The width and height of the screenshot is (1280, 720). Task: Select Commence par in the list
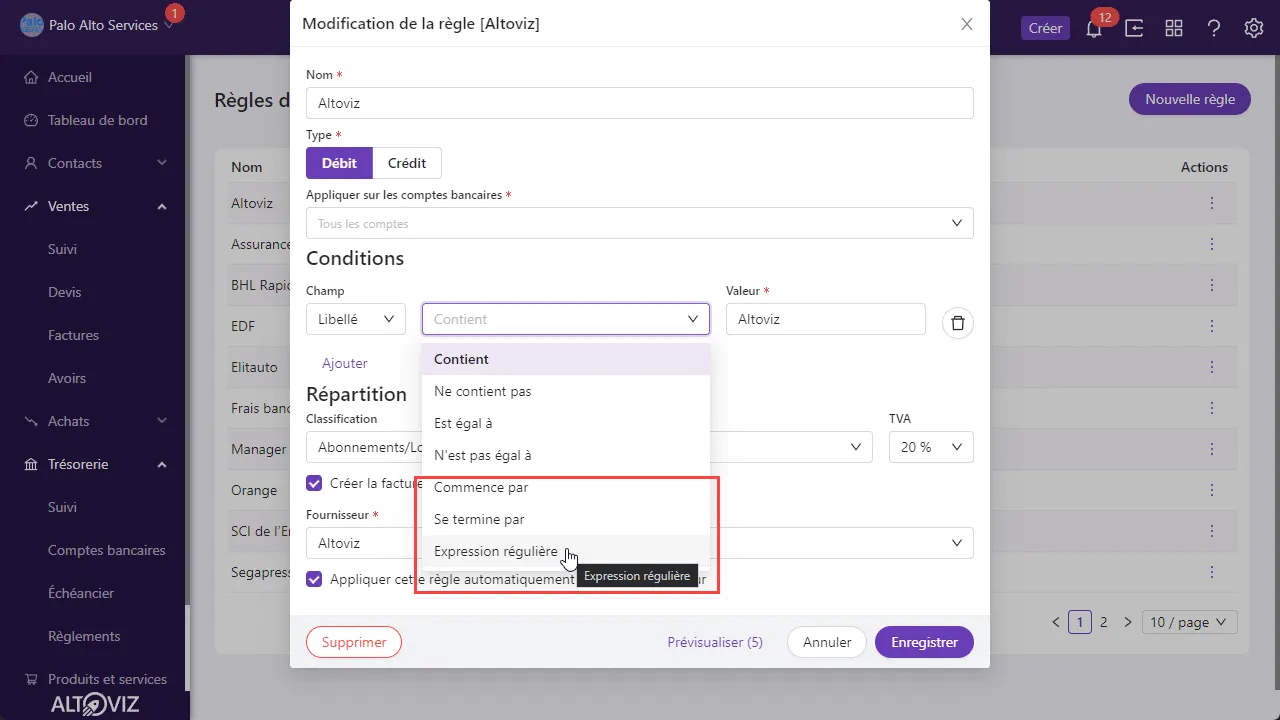click(x=566, y=487)
